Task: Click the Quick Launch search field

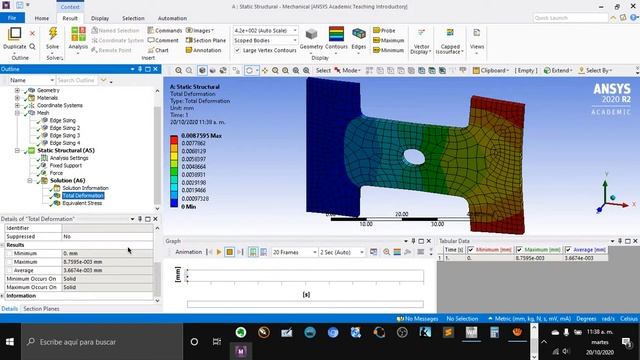Action: point(571,18)
